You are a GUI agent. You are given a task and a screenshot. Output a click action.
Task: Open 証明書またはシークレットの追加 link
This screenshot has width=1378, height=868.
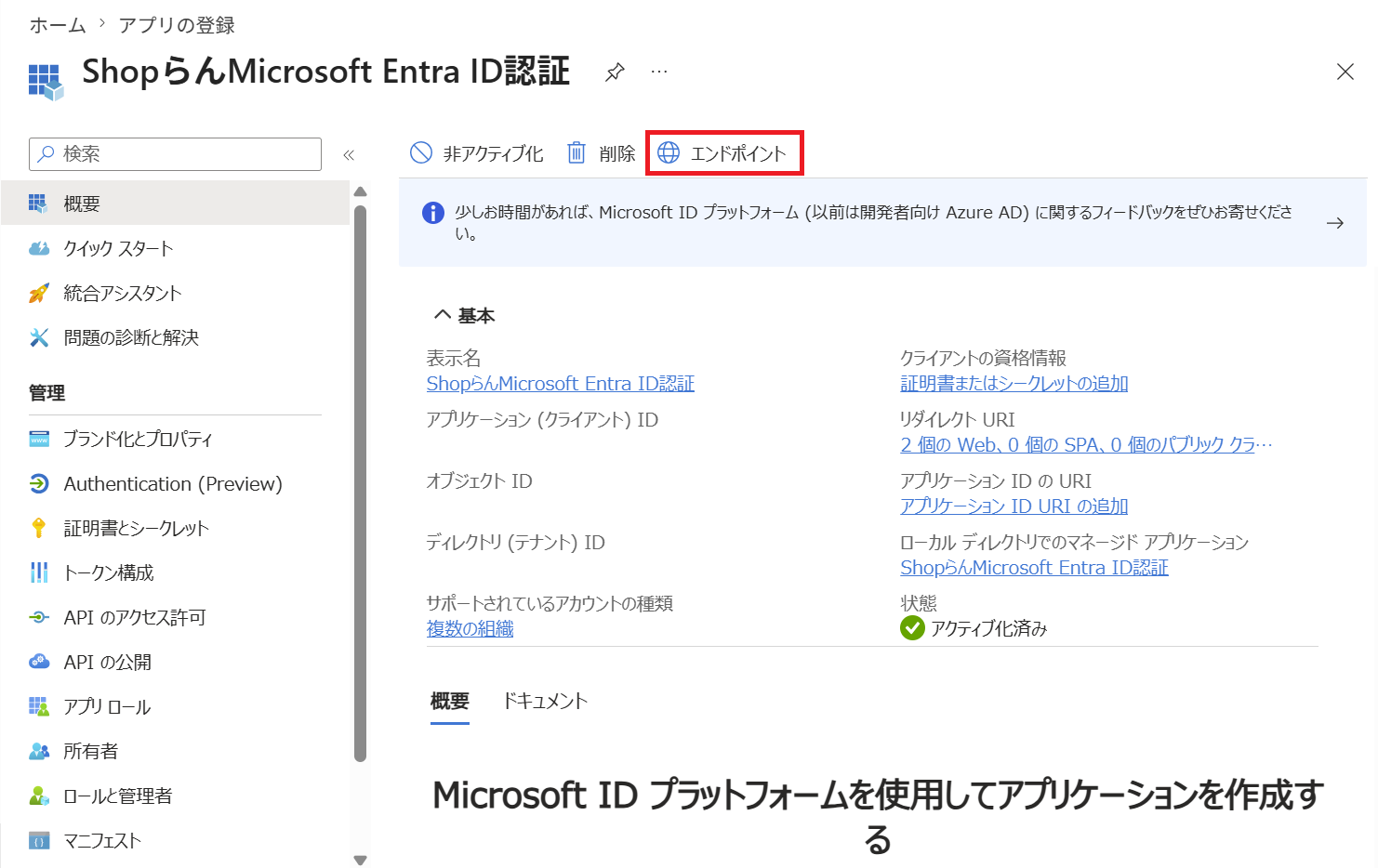pos(1014,384)
